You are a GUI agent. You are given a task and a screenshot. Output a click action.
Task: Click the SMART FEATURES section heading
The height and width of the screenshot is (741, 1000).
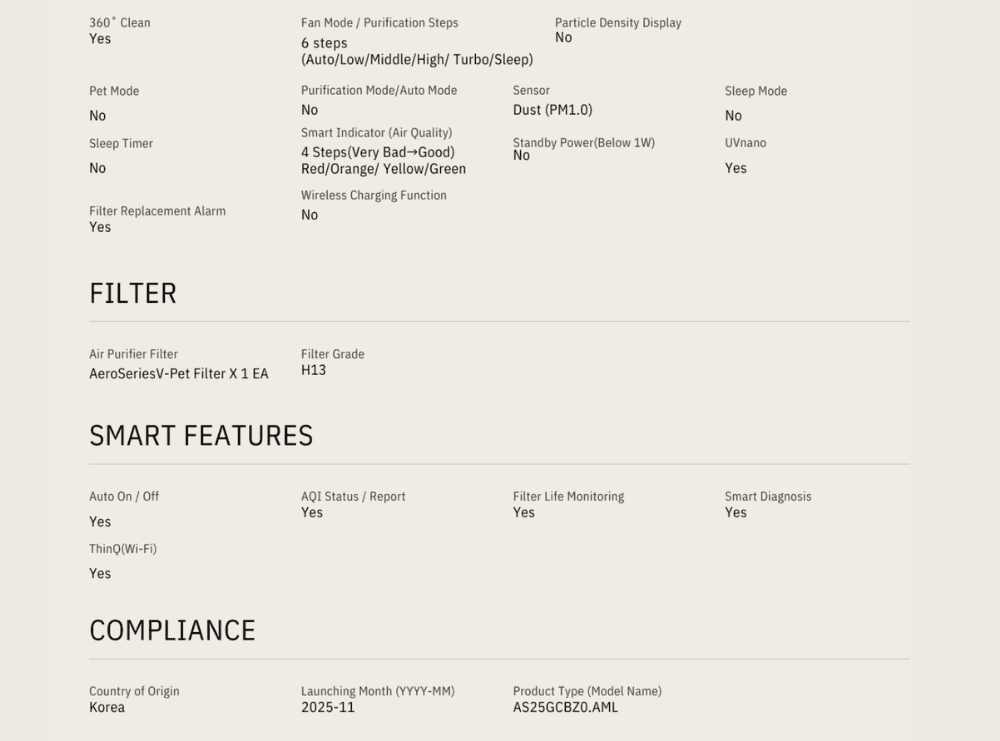point(201,436)
